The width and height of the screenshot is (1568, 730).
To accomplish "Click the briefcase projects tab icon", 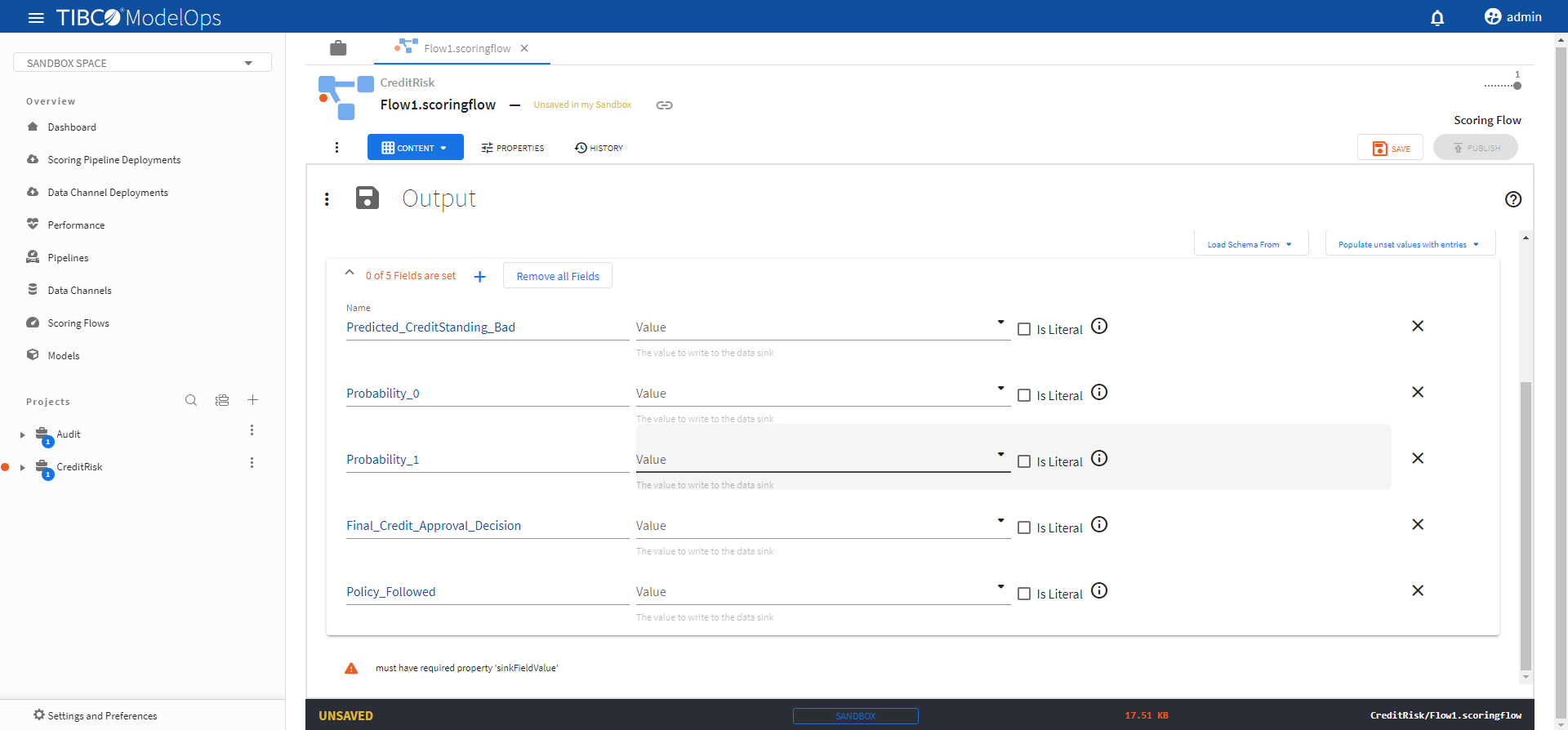I will tap(338, 48).
